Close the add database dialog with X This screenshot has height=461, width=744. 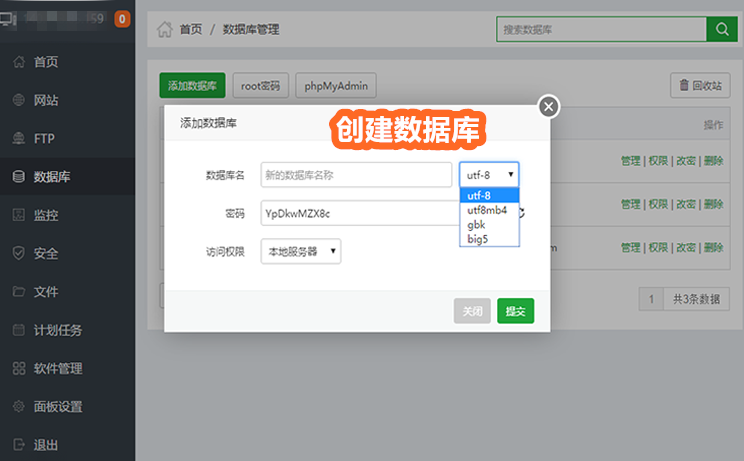point(548,107)
